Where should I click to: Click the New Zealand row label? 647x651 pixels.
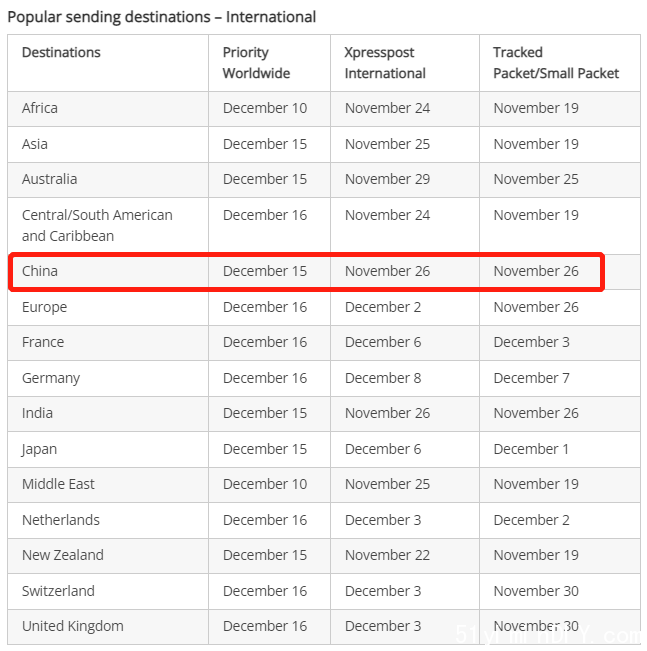63,555
